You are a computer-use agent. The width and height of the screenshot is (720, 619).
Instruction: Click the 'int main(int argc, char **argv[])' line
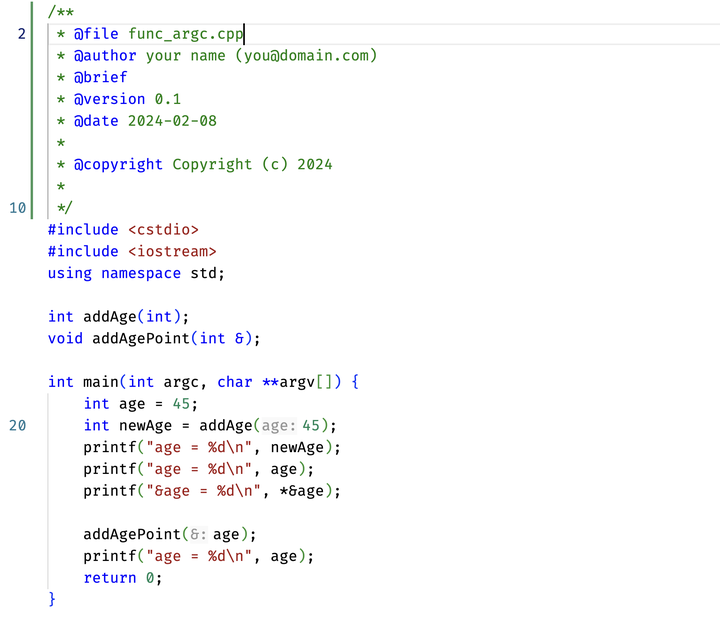[x=203, y=382]
